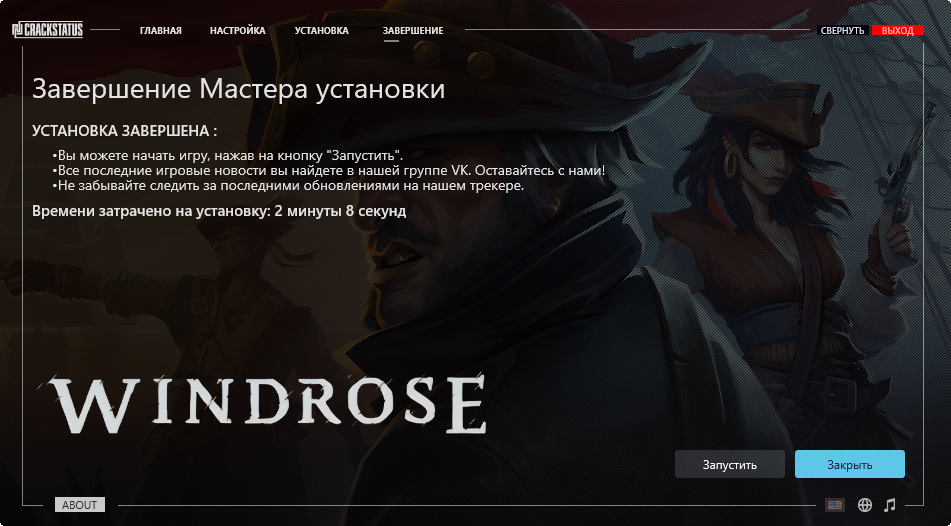Image resolution: width=951 pixels, height=526 pixels.
Task: Click the CrackStatus logo
Action: [48, 30]
